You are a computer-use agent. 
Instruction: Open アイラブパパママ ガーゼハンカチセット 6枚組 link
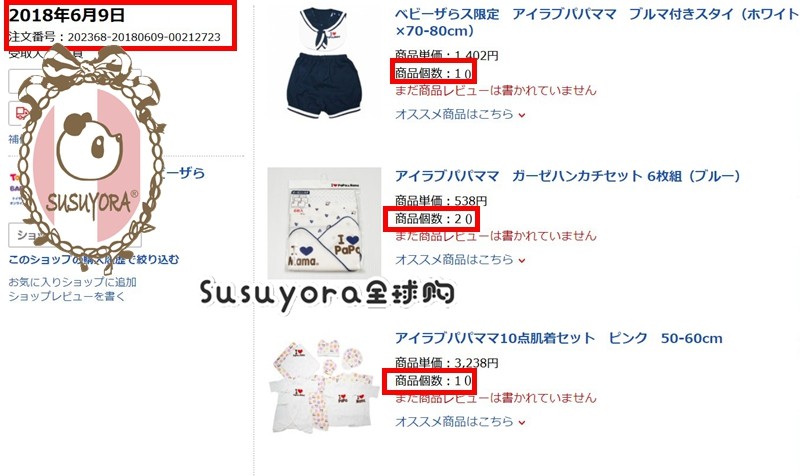click(567, 176)
